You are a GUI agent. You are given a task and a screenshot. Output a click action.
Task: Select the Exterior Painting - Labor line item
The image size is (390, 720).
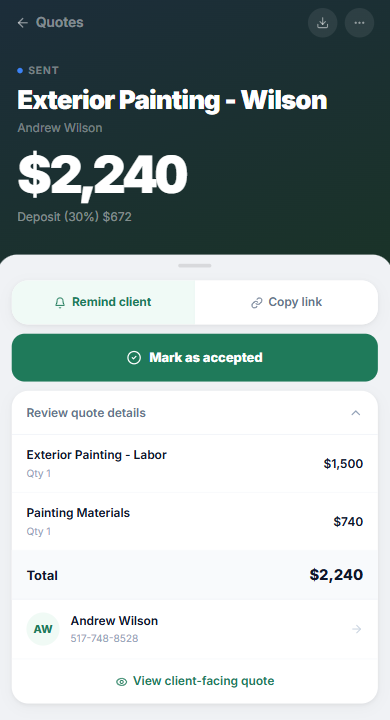(x=195, y=464)
